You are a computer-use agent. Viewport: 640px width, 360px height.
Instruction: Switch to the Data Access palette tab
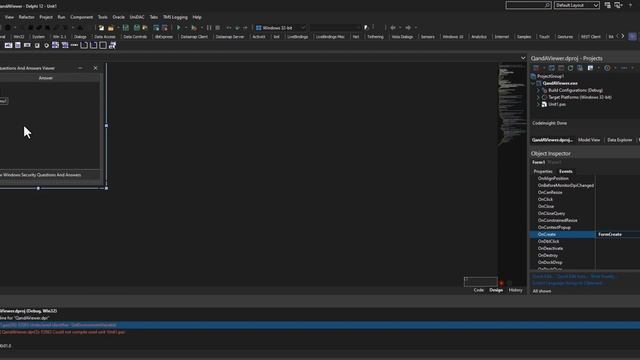point(105,37)
